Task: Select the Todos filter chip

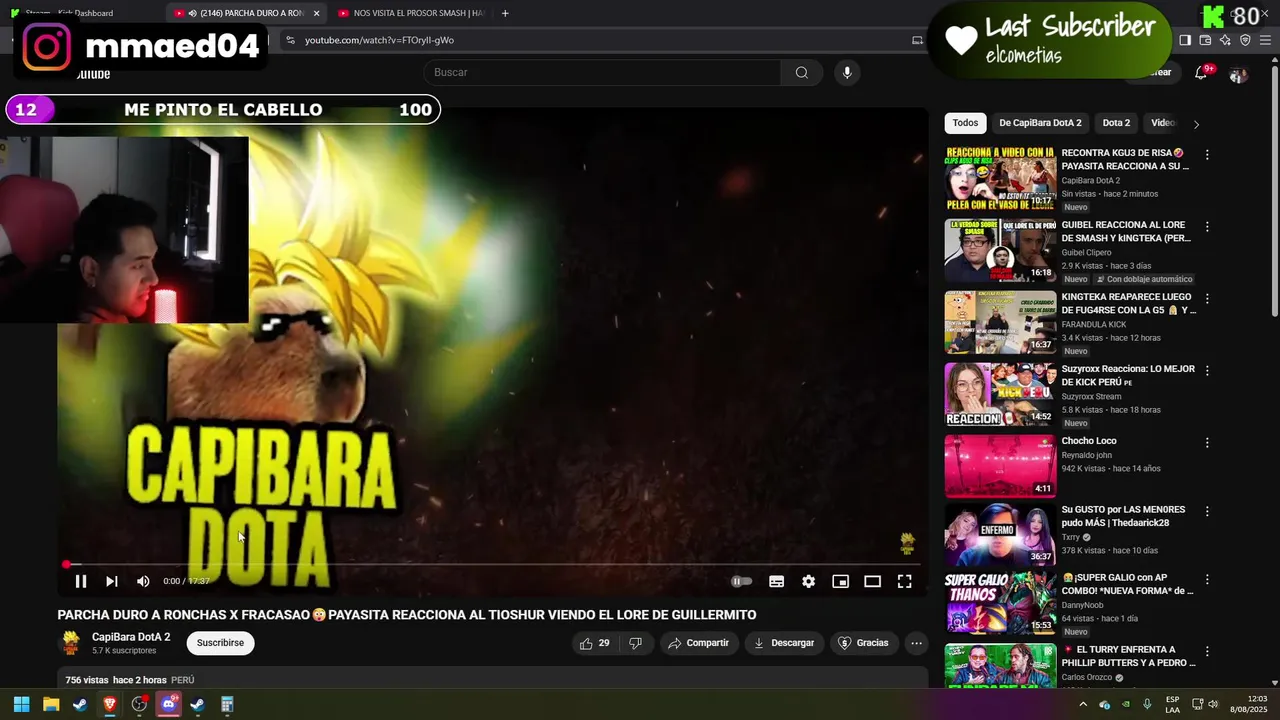Action: pos(965,123)
